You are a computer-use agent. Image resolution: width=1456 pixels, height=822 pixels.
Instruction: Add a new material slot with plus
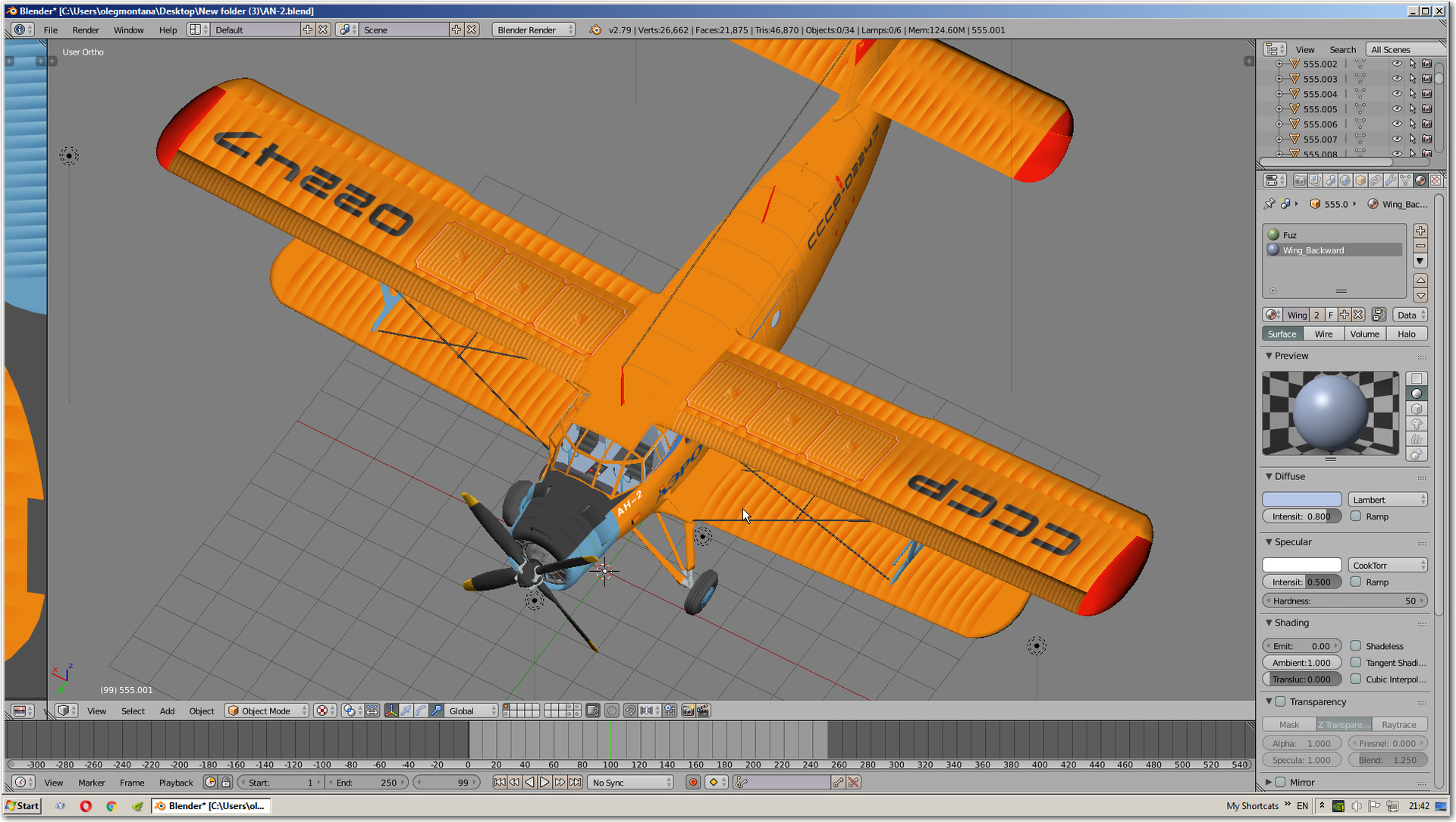click(1420, 231)
